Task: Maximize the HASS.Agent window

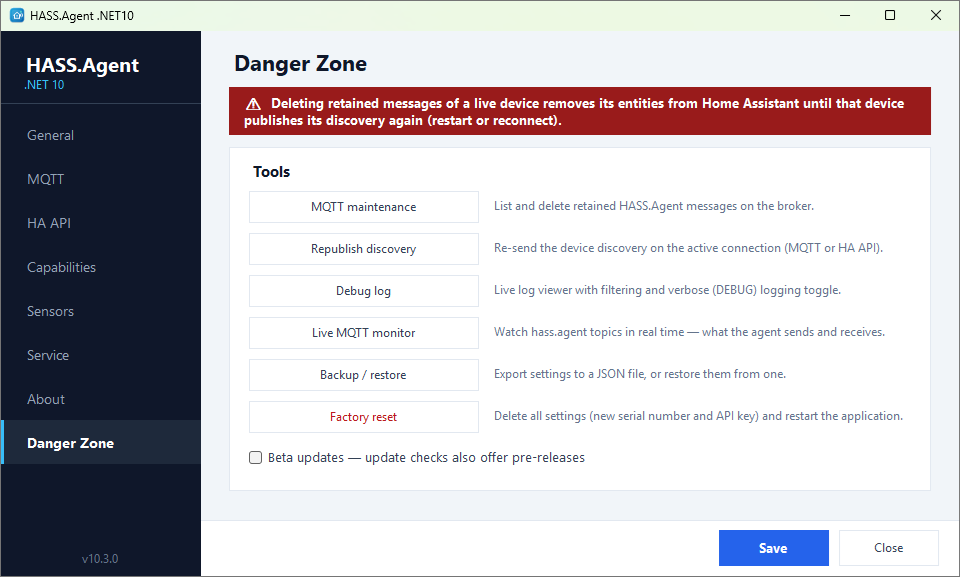Action: click(890, 15)
